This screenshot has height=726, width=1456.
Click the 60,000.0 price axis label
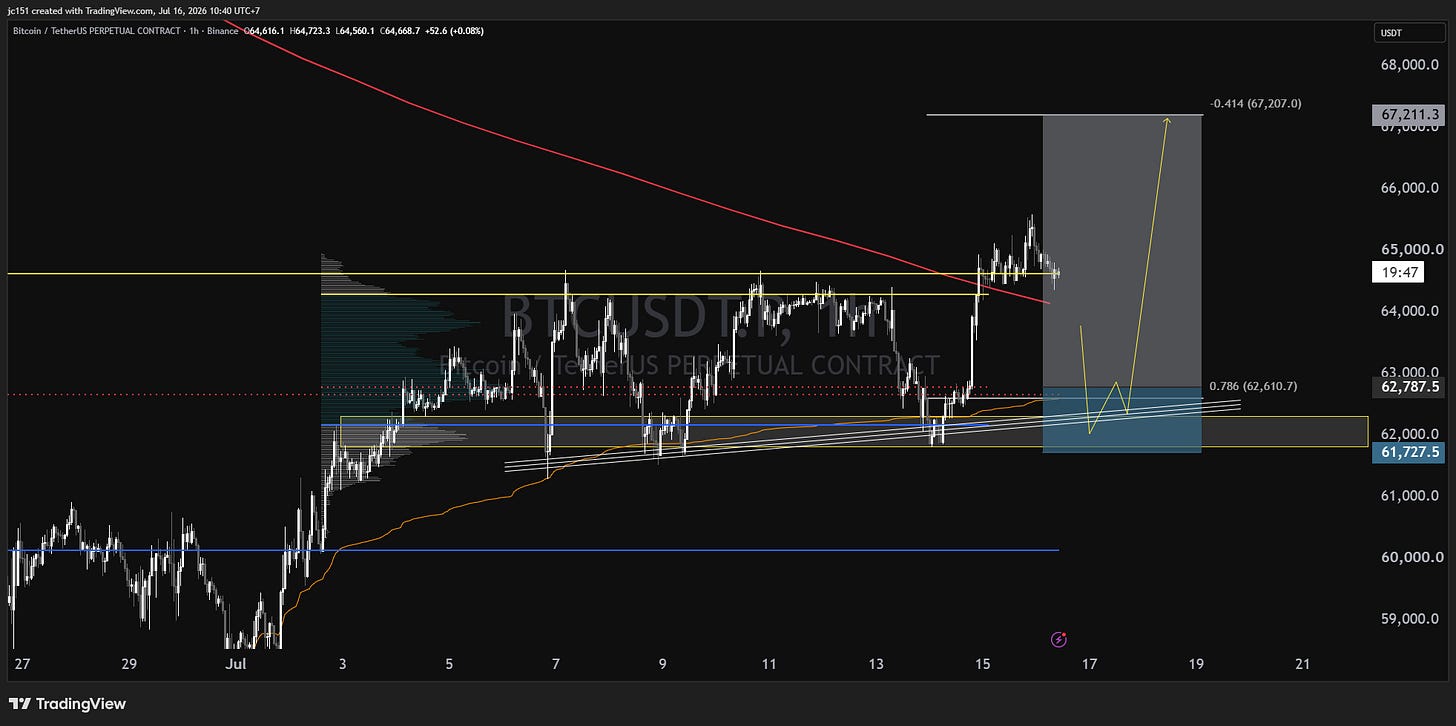click(1413, 557)
